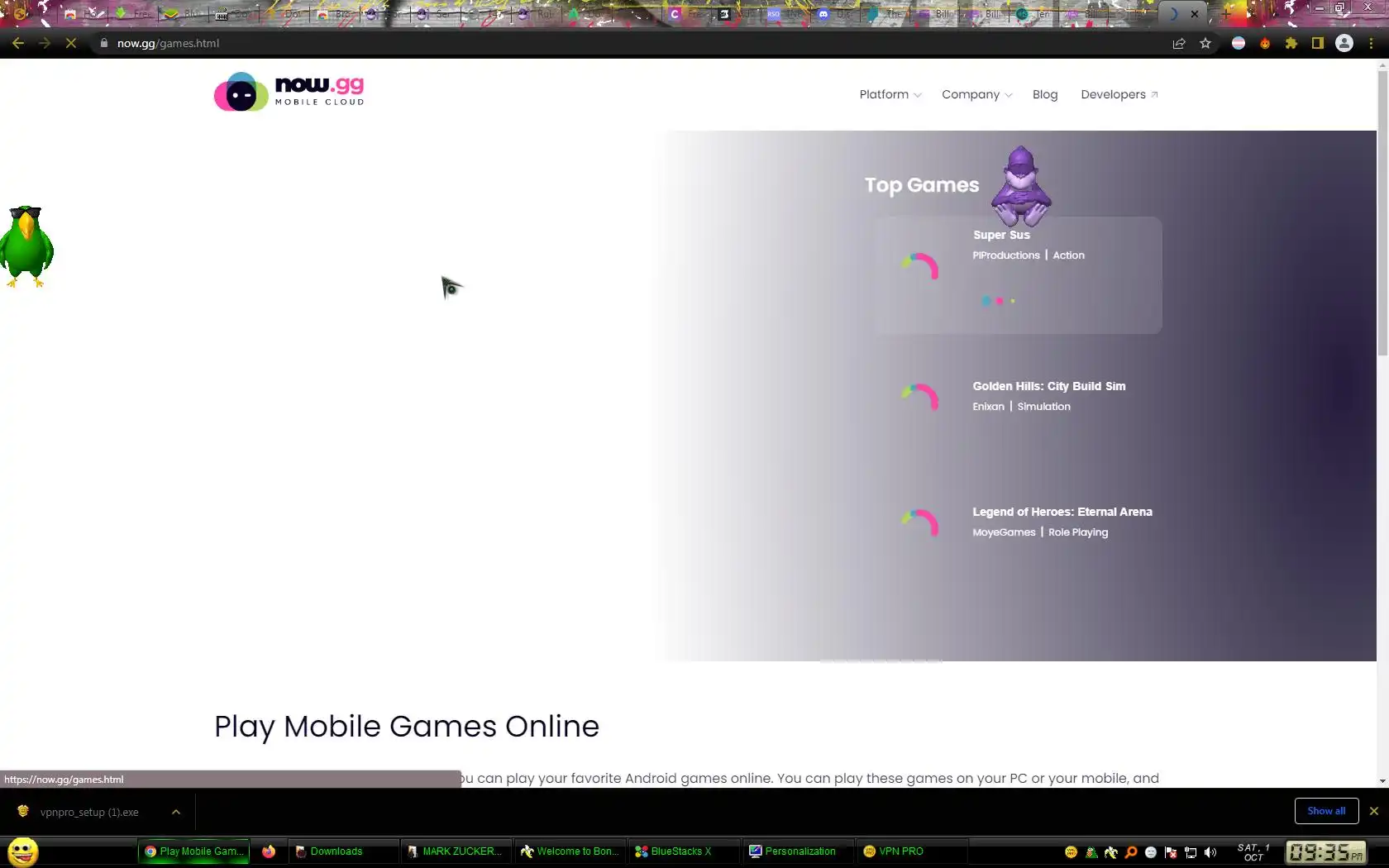The width and height of the screenshot is (1389, 868).
Task: Click the Enixan developer name
Action: 988,407
